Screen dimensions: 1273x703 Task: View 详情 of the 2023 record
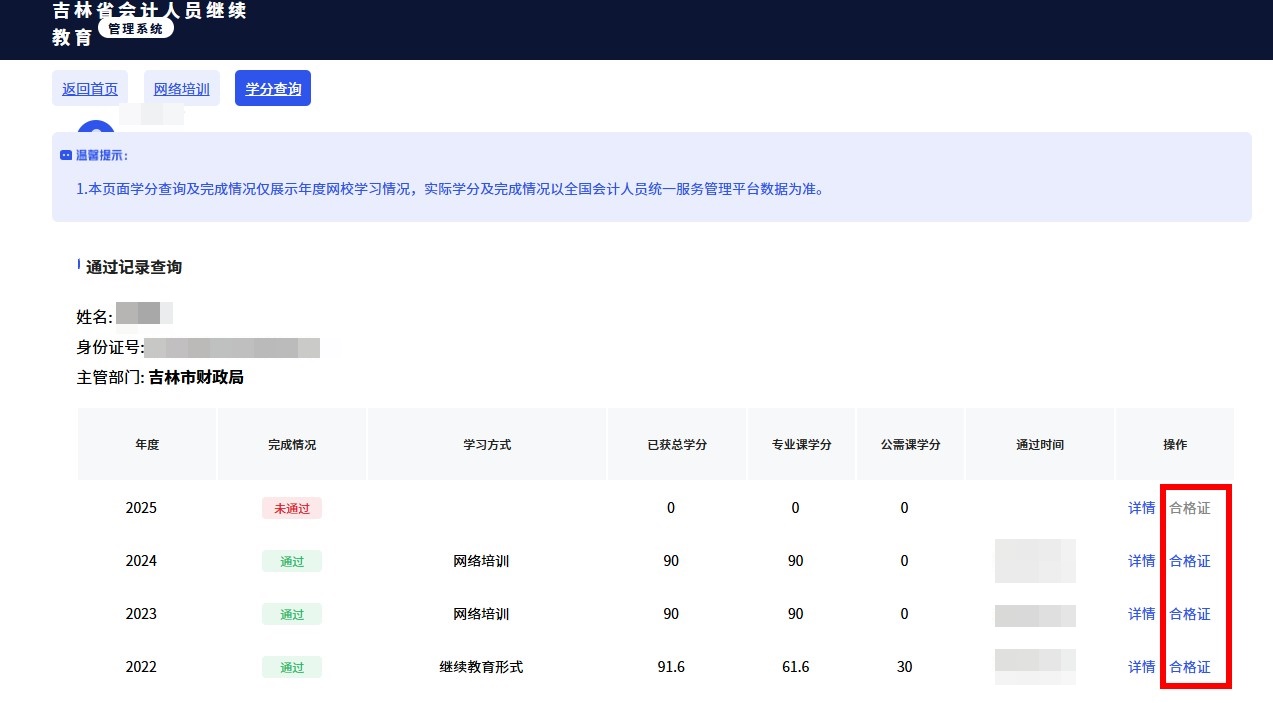[1141, 614]
